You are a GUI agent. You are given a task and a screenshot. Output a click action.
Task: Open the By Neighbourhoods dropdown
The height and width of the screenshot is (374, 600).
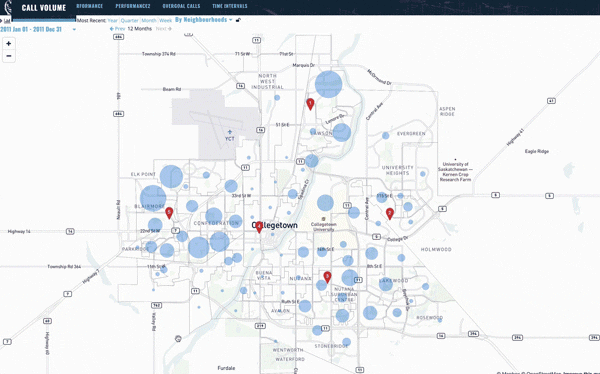click(204, 20)
